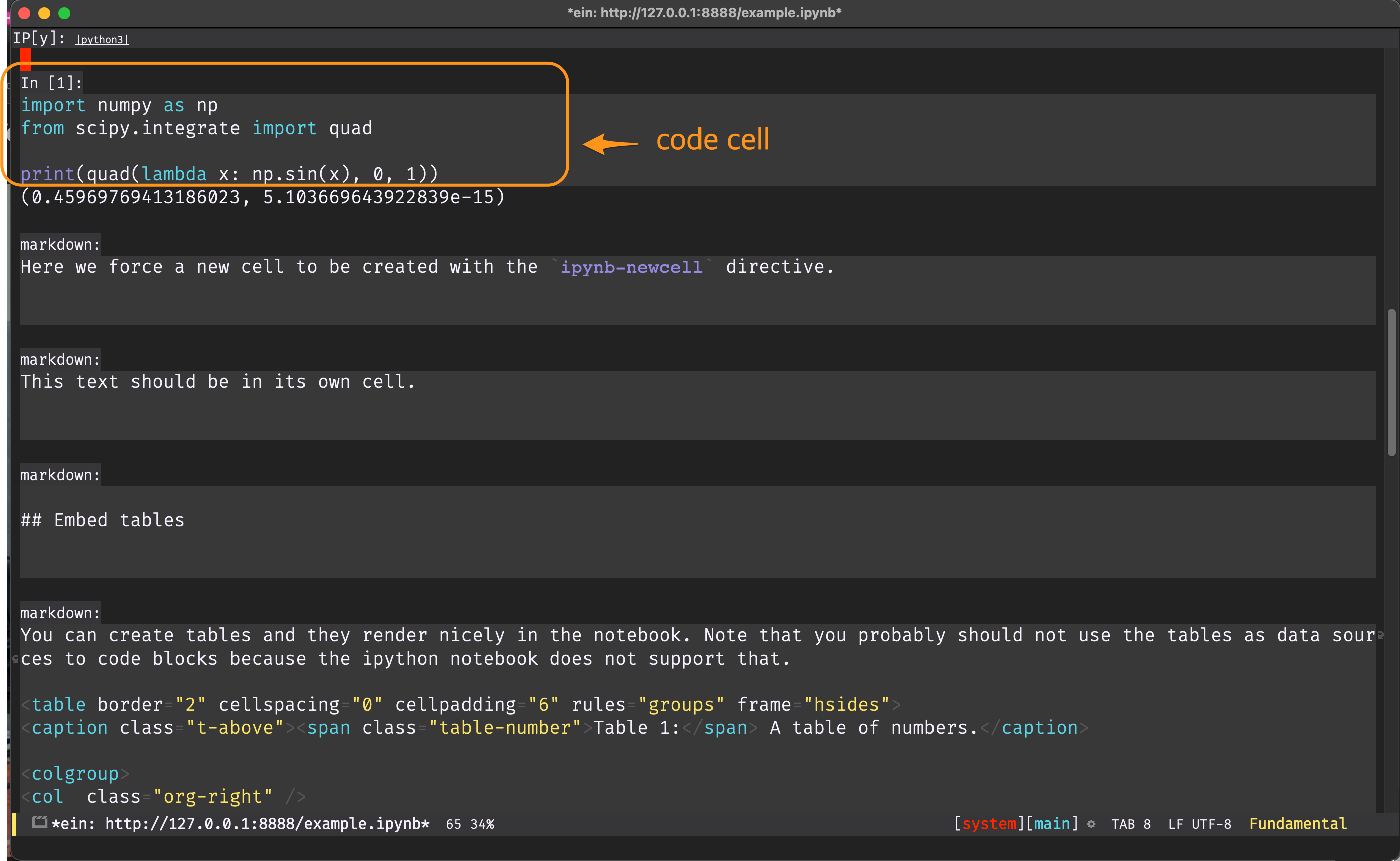Click the wrap arrow after 'data sour'

[x=1380, y=635]
